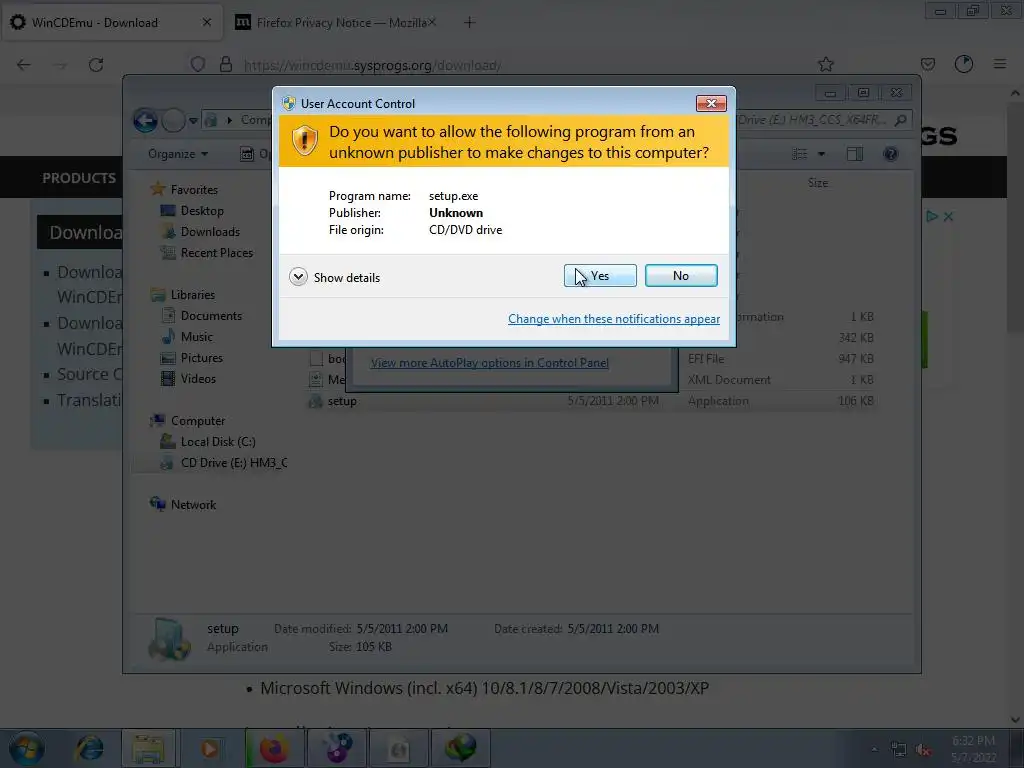Click Explorer change view icon
1024x768 pixels.
799,154
